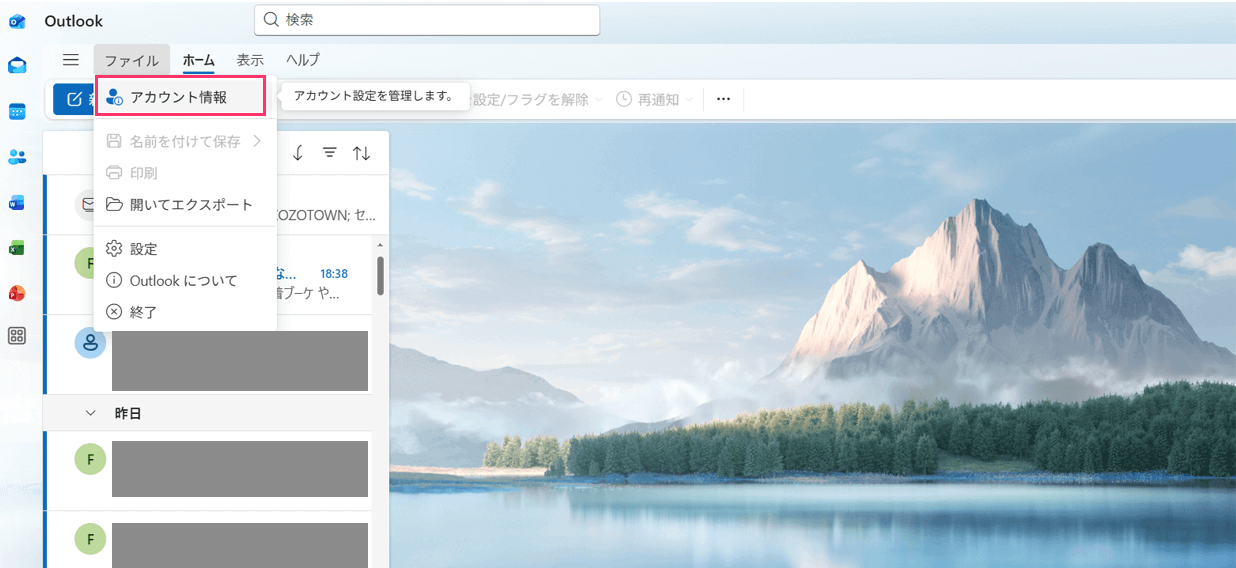
Task: Switch to the 表示 tab
Action: [250, 60]
